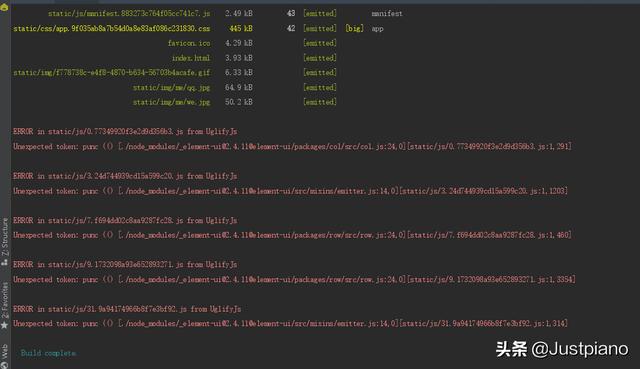Viewport: 640px width, 369px height.
Task: Click the static/img gif file name
Action: tap(111, 72)
